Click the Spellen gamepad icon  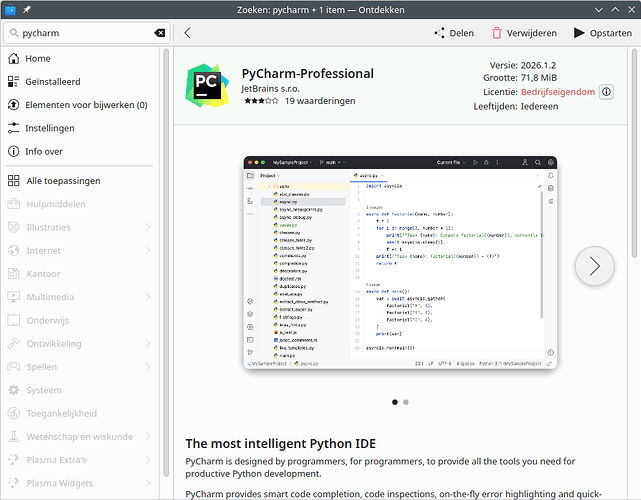[13, 367]
